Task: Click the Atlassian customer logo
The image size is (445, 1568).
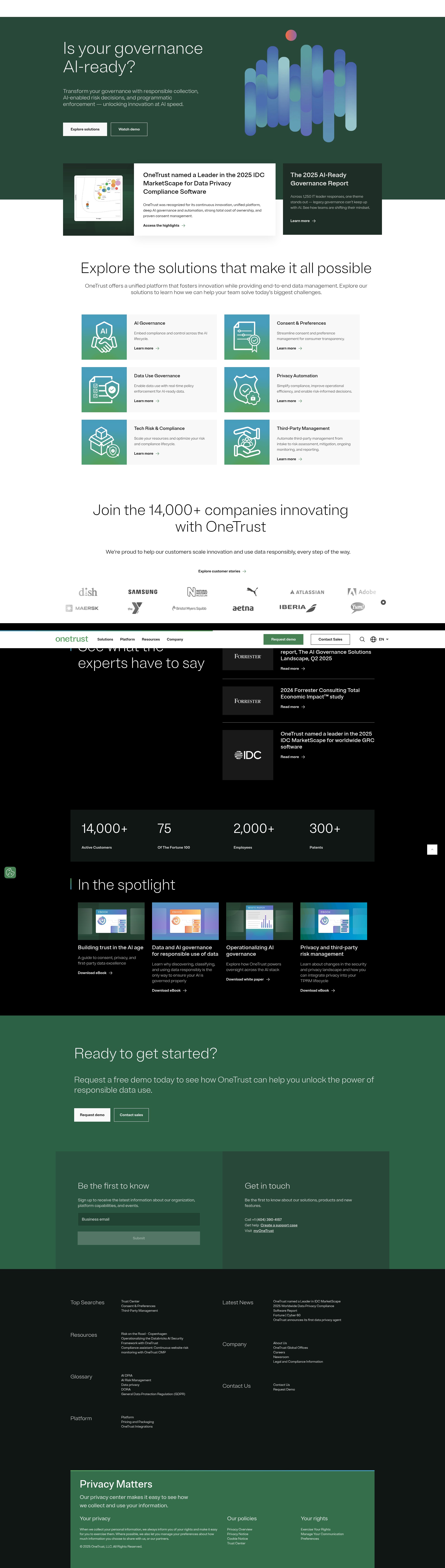Action: (307, 592)
